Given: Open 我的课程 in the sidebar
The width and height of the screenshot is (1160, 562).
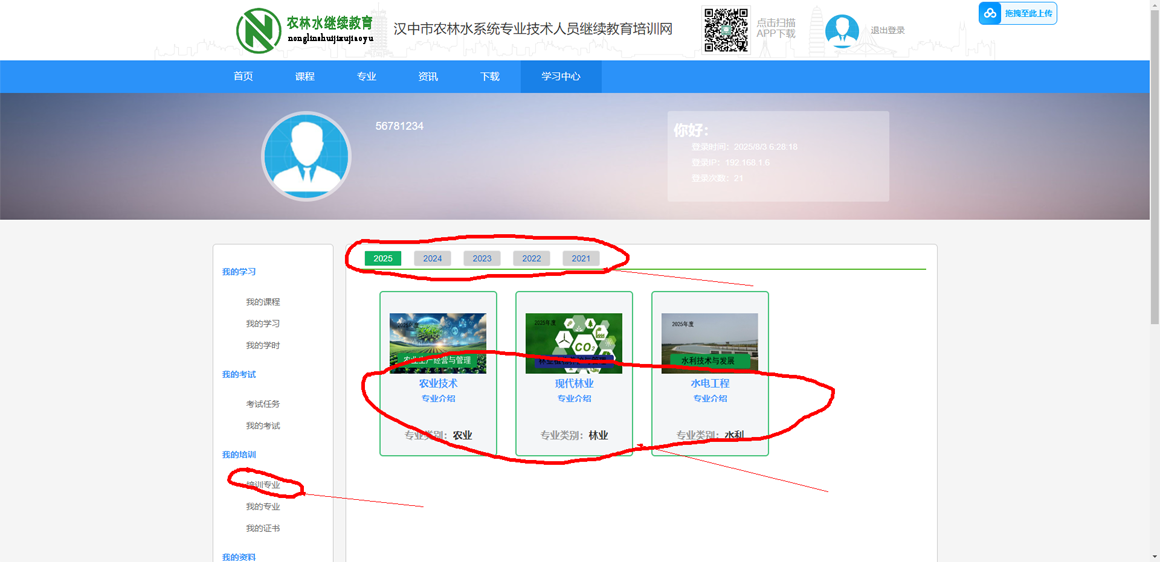Looking at the screenshot, I should (263, 302).
